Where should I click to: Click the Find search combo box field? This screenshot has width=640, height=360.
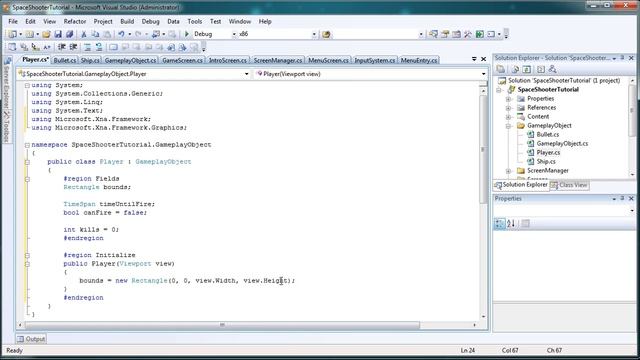pos(378,34)
